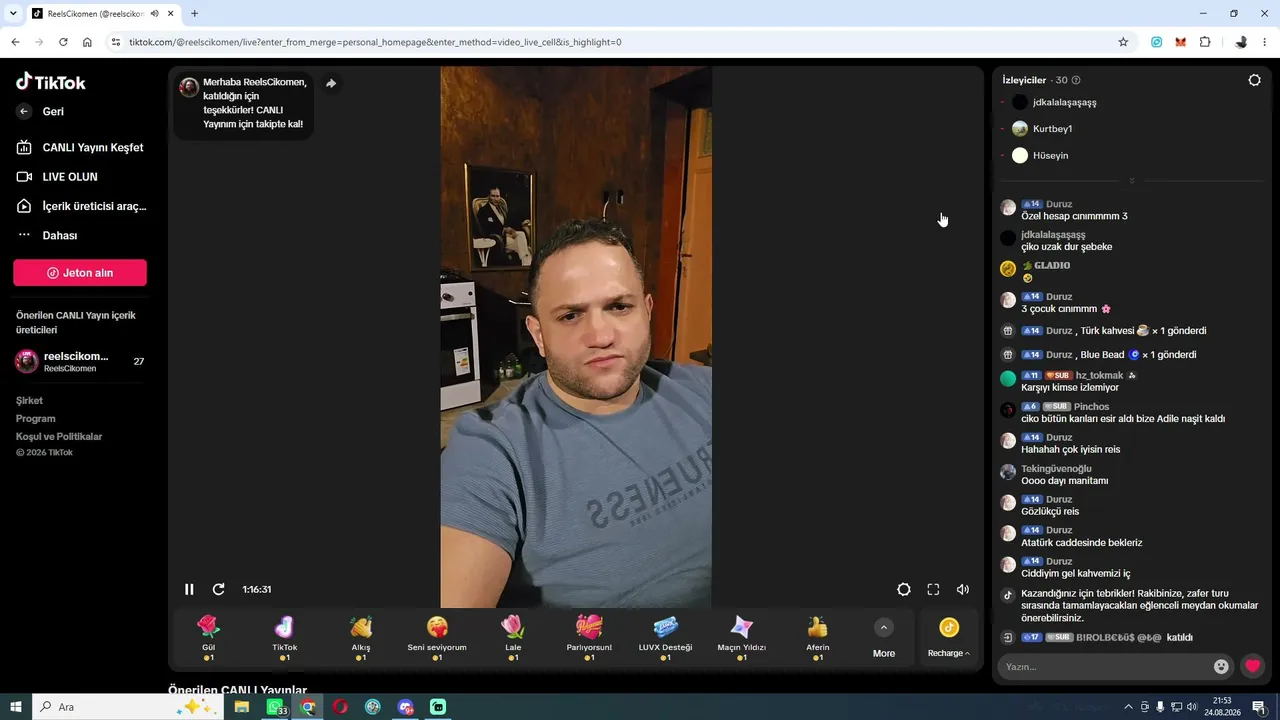Click the İzleyiciler info icon
The height and width of the screenshot is (720, 1280).
point(1076,80)
